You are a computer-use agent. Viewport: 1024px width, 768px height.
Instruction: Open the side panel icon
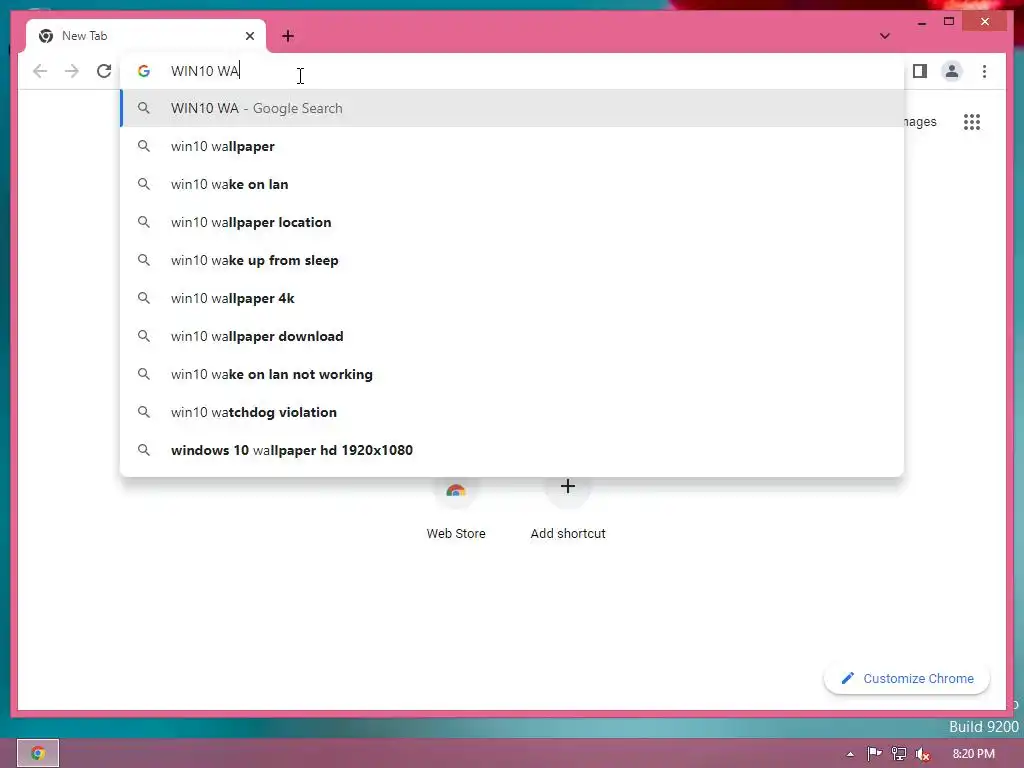pyautogui.click(x=920, y=71)
